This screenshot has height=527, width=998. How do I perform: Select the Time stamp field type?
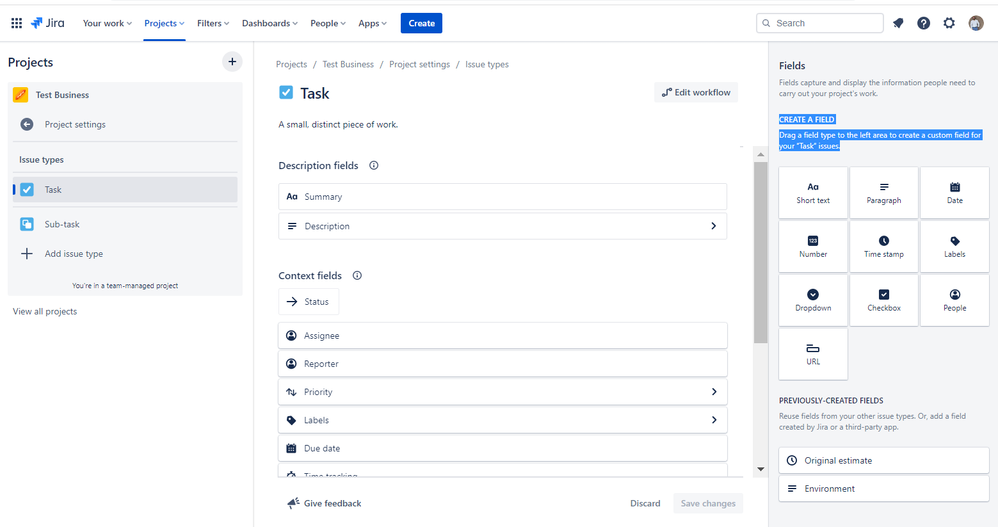pyautogui.click(x=883, y=246)
